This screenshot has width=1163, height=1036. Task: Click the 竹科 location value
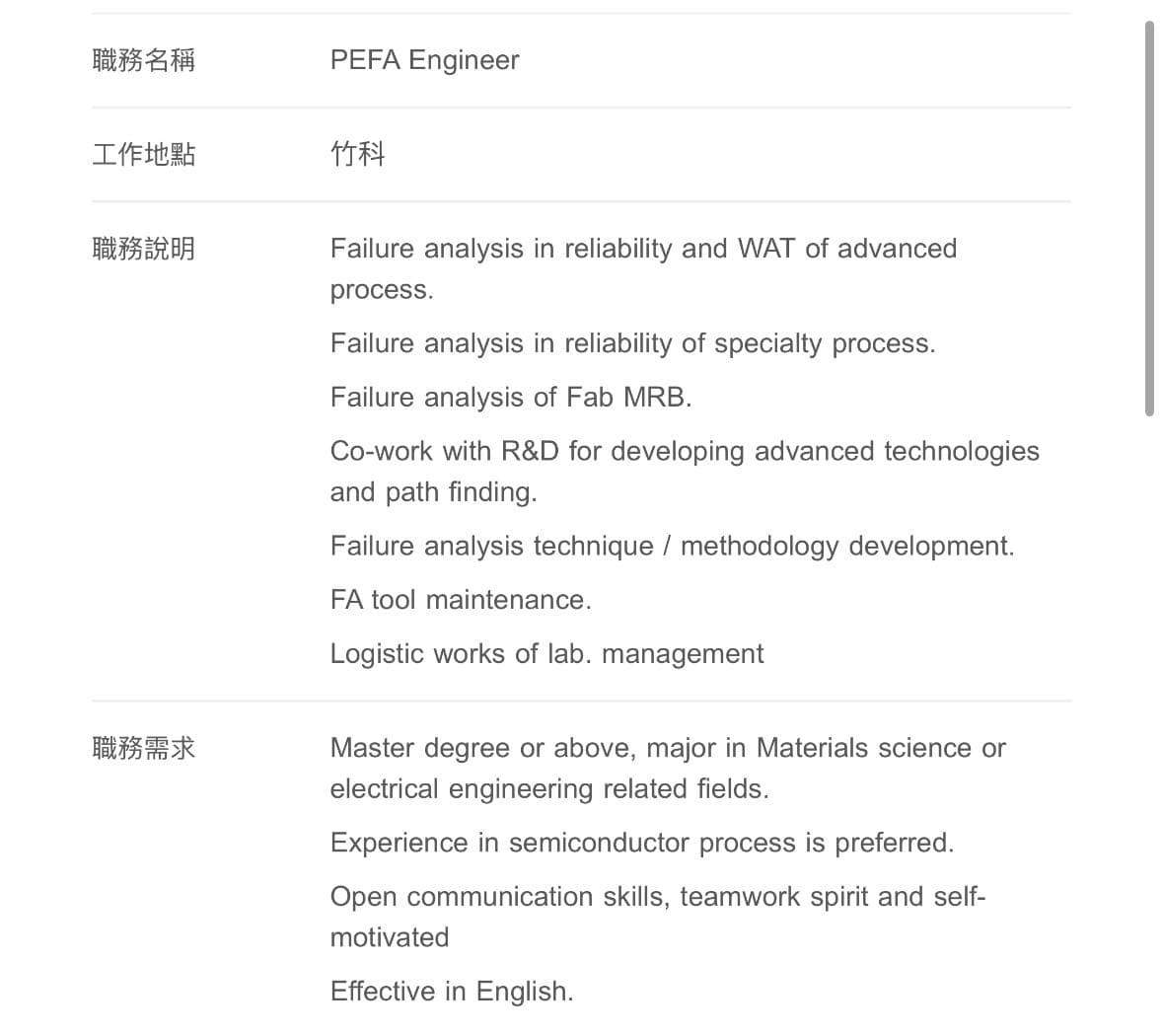pos(357,154)
